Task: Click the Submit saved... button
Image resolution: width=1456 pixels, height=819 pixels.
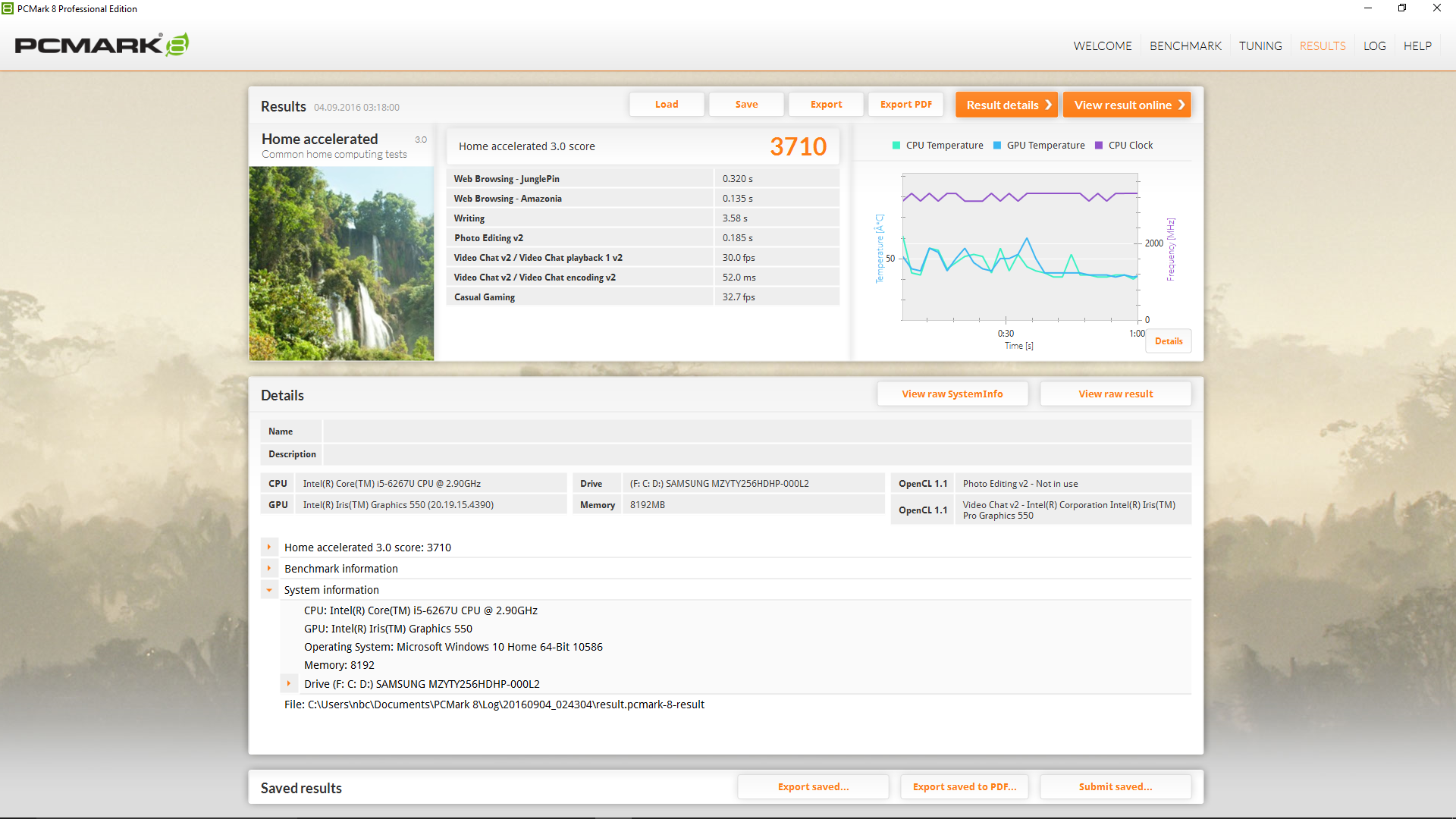Action: click(1115, 786)
